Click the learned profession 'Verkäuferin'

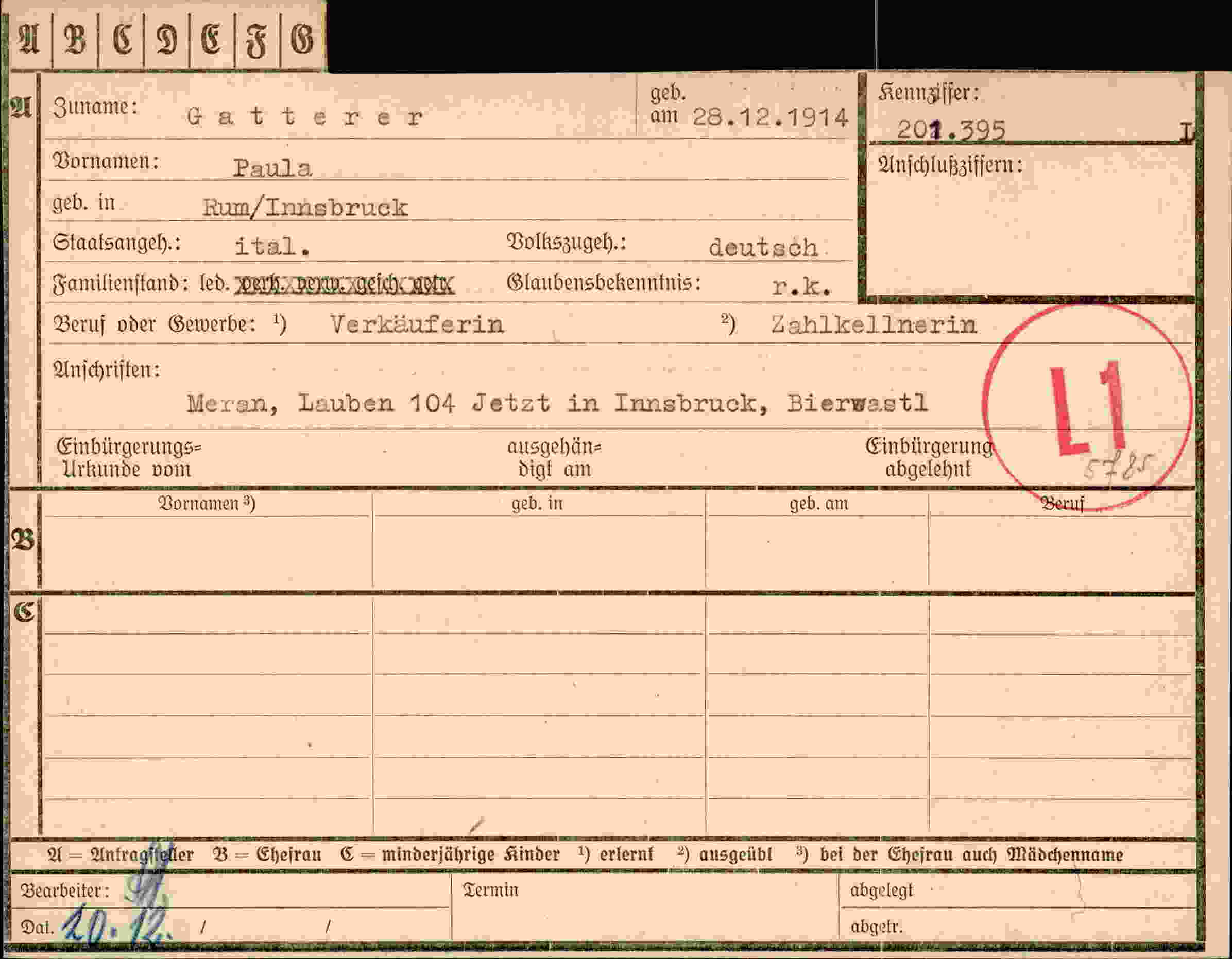coord(417,324)
